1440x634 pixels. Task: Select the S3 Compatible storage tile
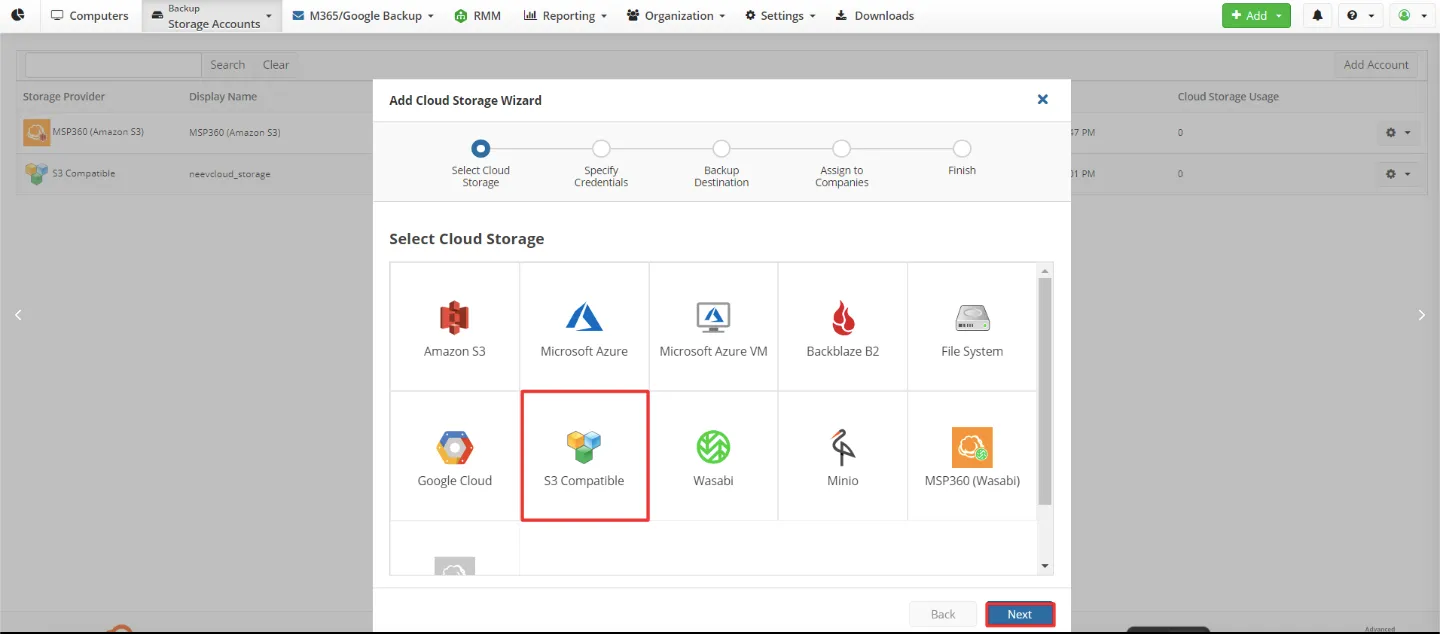(x=585, y=456)
